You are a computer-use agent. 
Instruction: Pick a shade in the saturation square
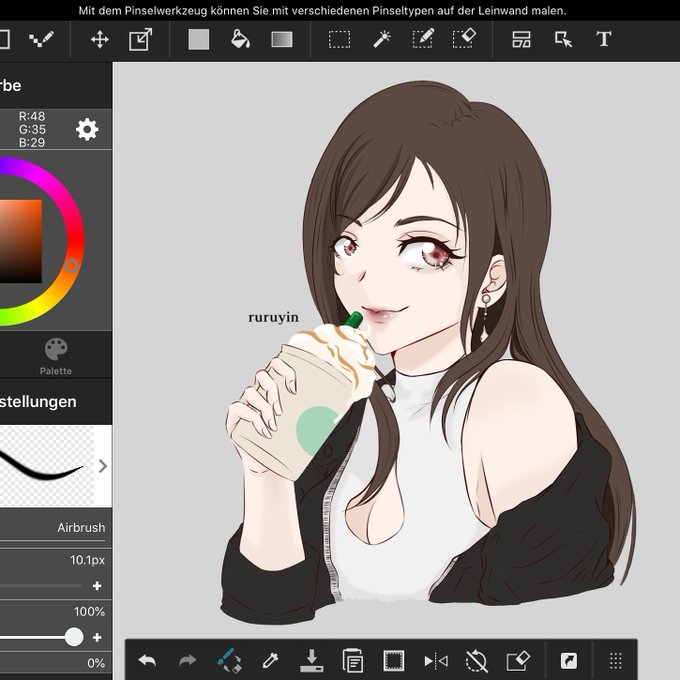pyautogui.click(x=21, y=241)
